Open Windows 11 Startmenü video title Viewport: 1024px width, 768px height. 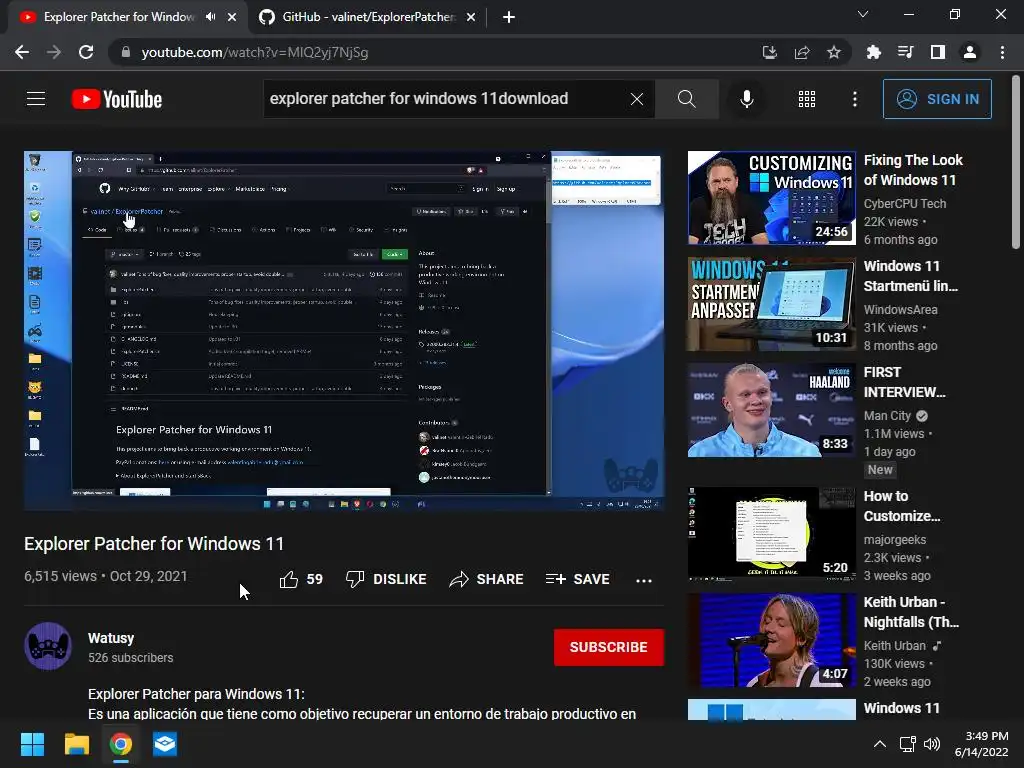(910, 276)
